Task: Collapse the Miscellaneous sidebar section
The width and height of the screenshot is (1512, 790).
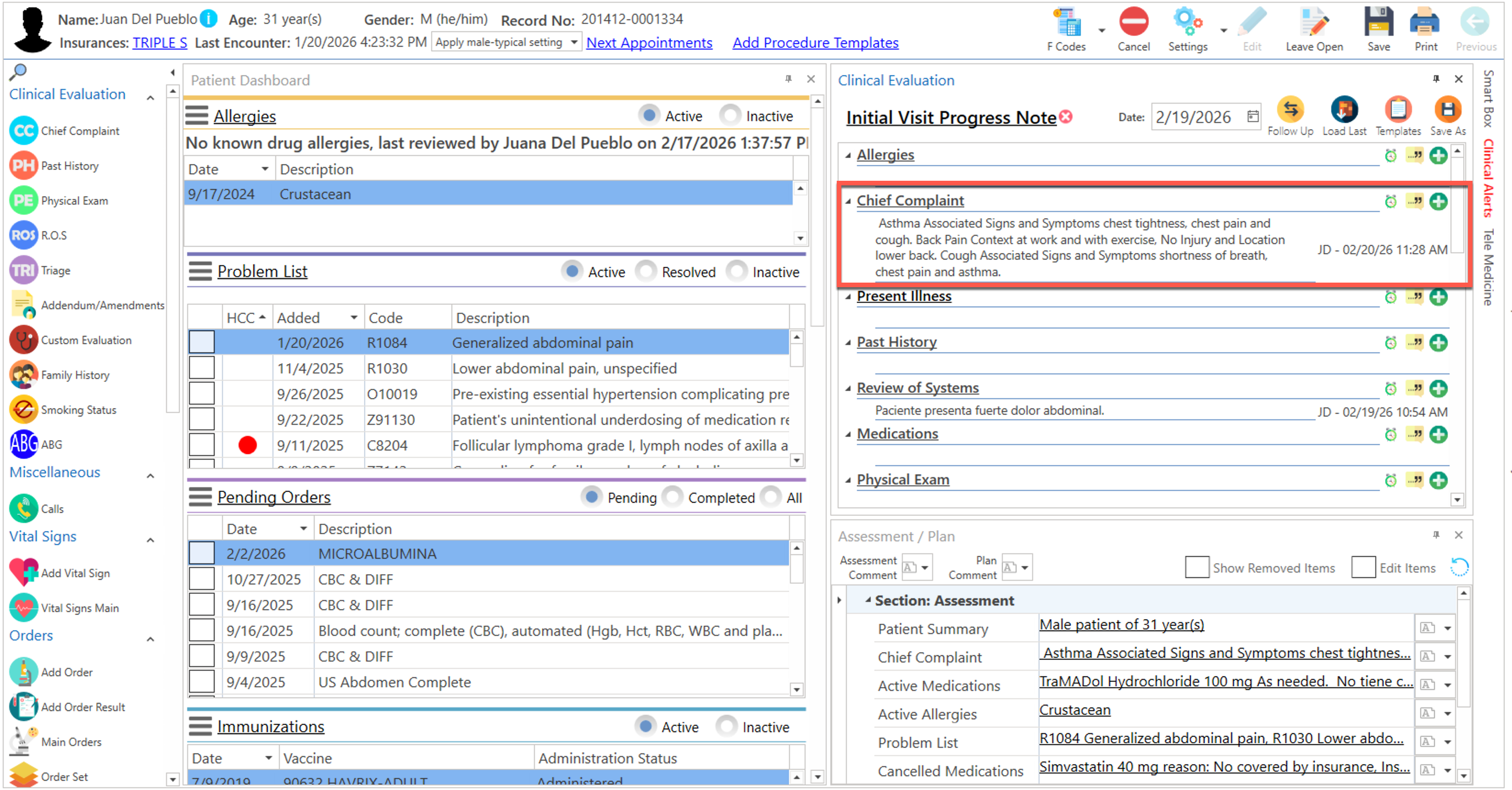Action: (x=151, y=475)
